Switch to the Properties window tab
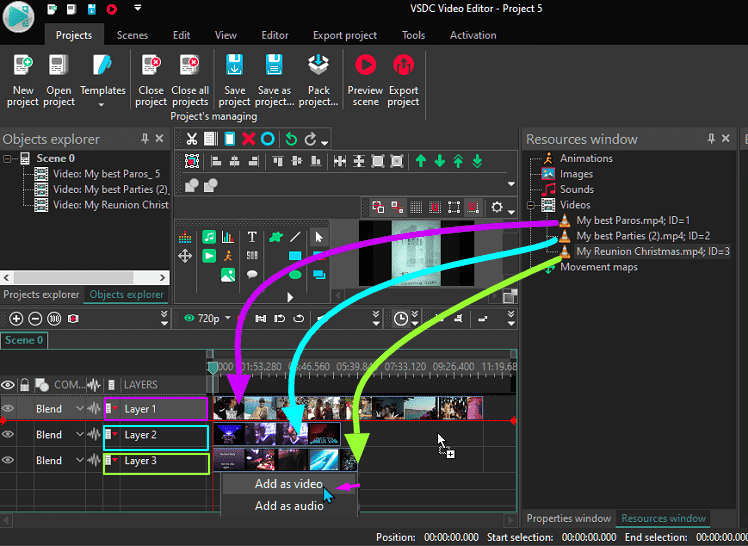 point(568,518)
